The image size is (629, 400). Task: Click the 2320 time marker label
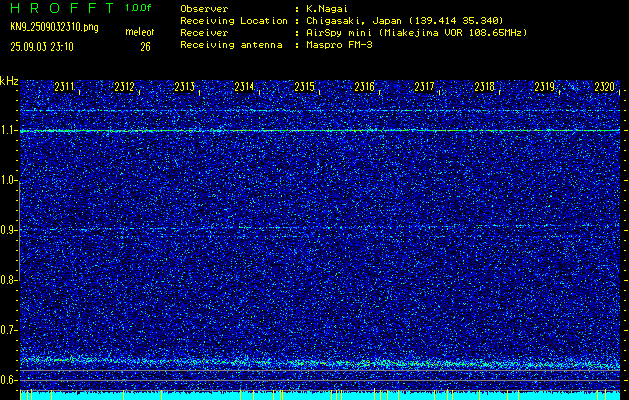(x=605, y=87)
